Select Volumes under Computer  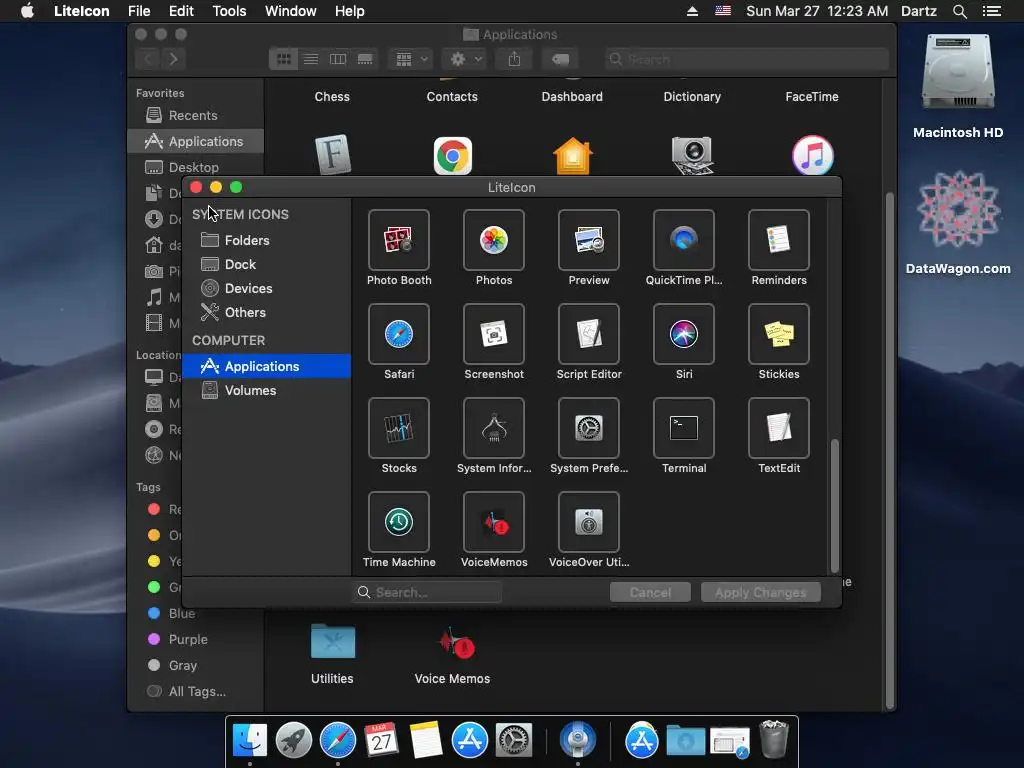[x=266, y=391]
